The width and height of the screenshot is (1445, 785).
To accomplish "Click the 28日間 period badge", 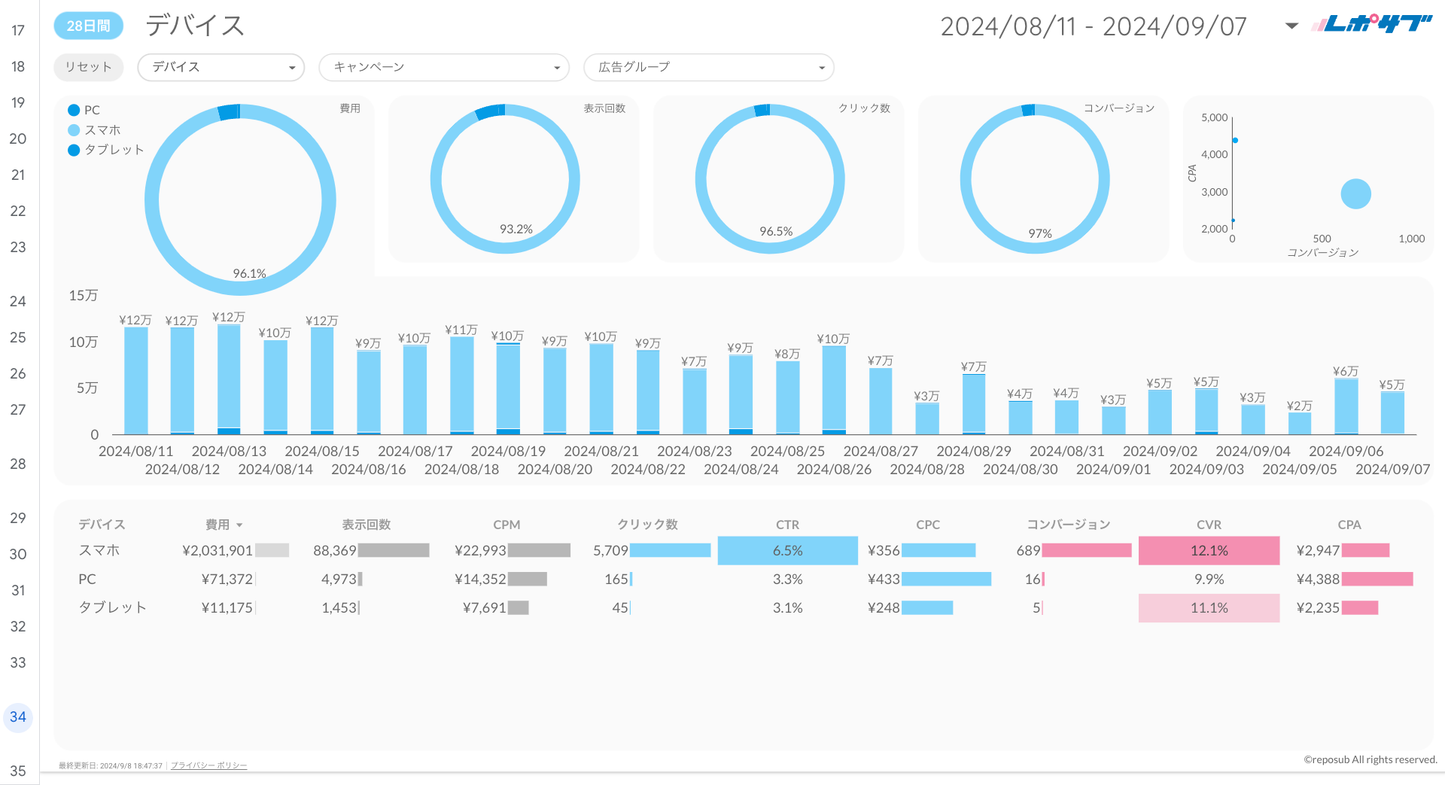I will point(88,26).
